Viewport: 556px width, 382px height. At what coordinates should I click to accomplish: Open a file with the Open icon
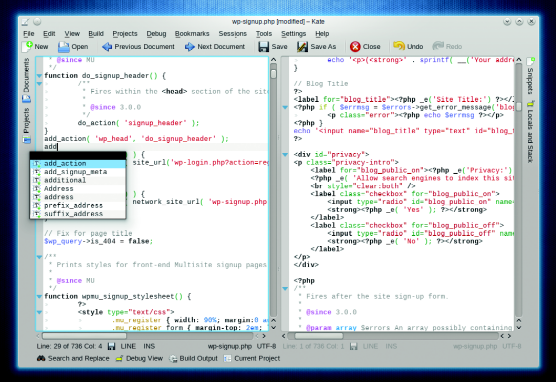(64, 47)
